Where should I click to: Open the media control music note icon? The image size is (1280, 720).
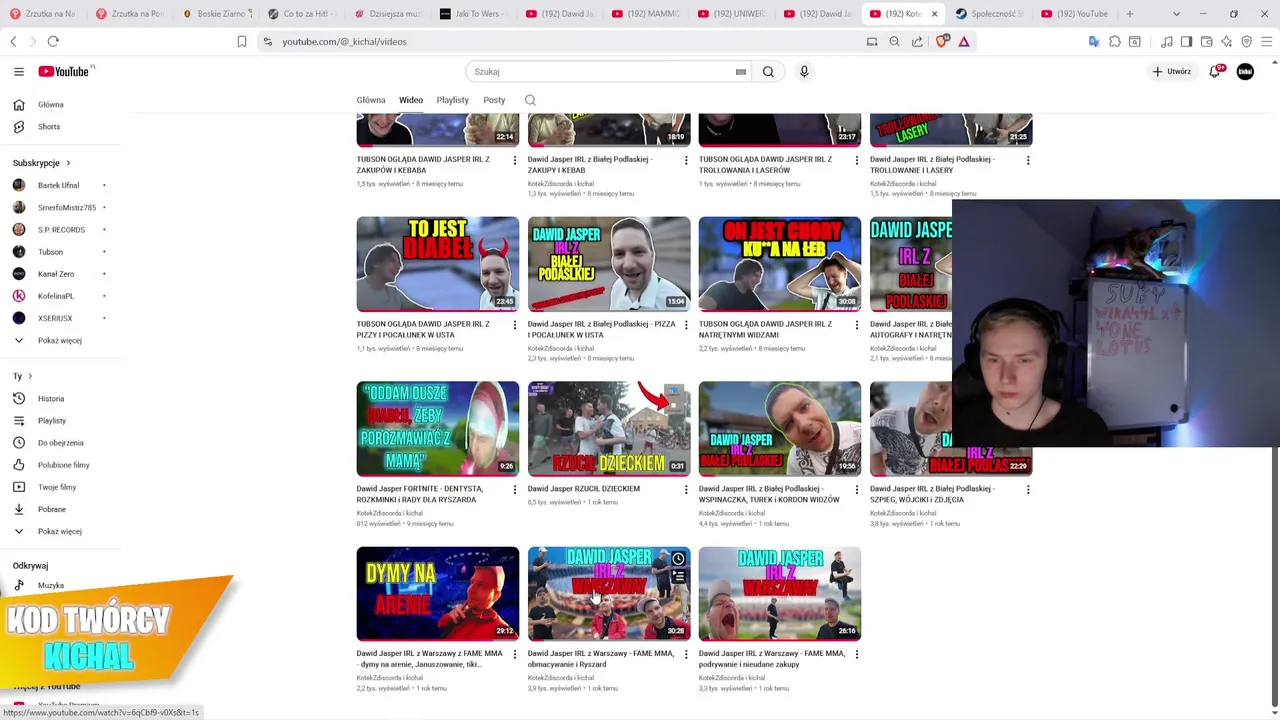point(1167,41)
